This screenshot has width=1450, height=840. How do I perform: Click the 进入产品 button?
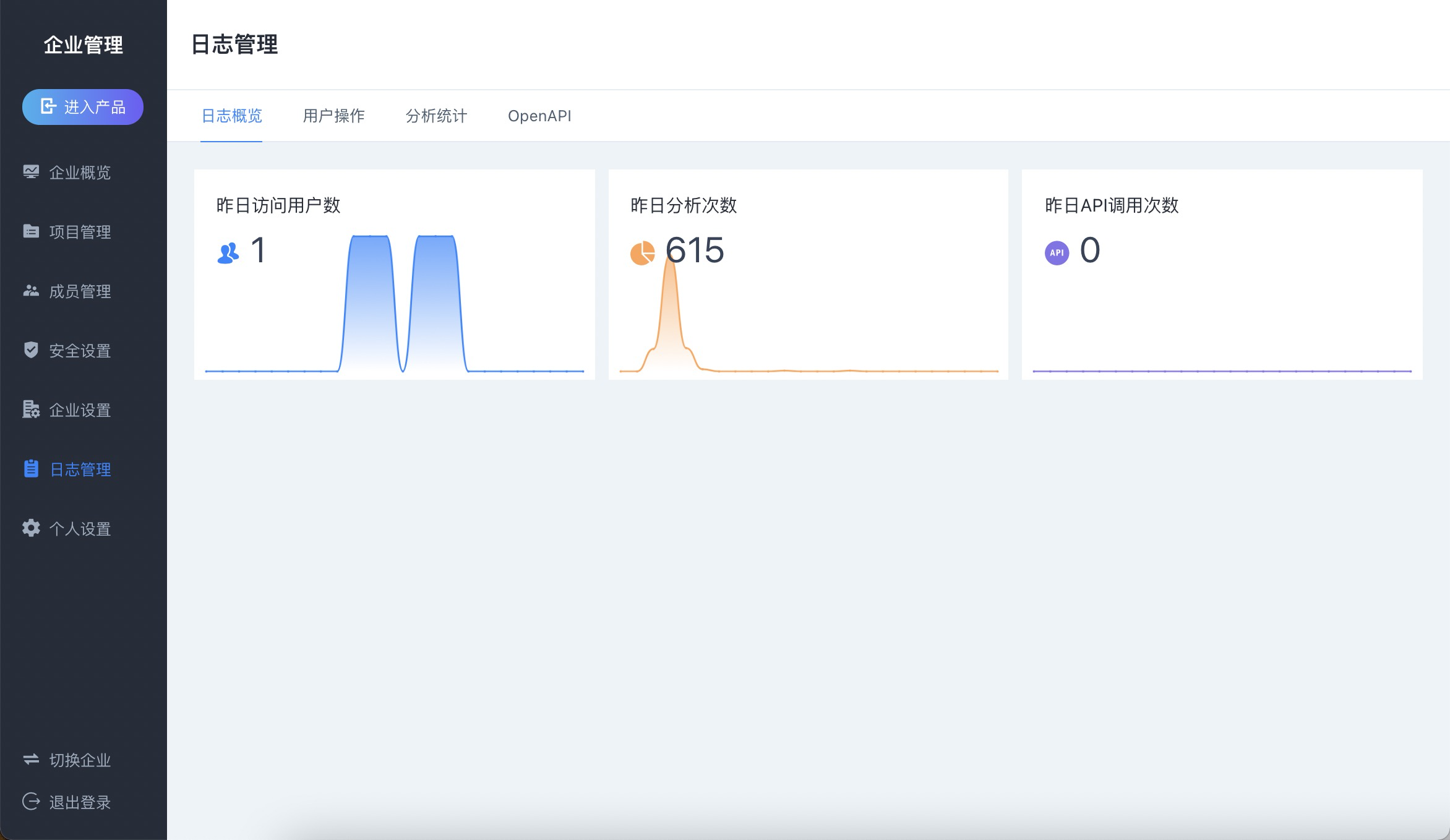(83, 107)
